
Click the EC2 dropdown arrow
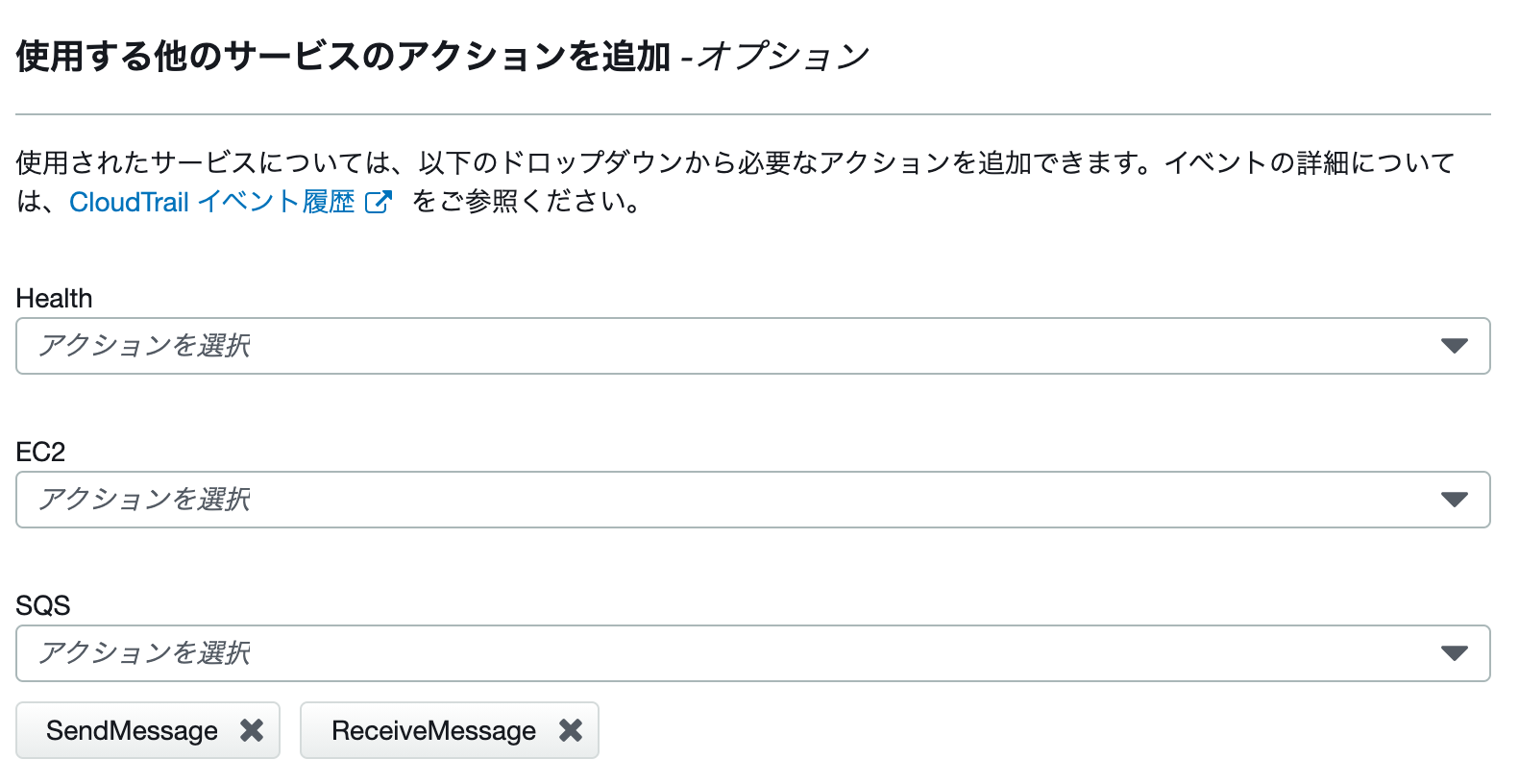point(1454,500)
